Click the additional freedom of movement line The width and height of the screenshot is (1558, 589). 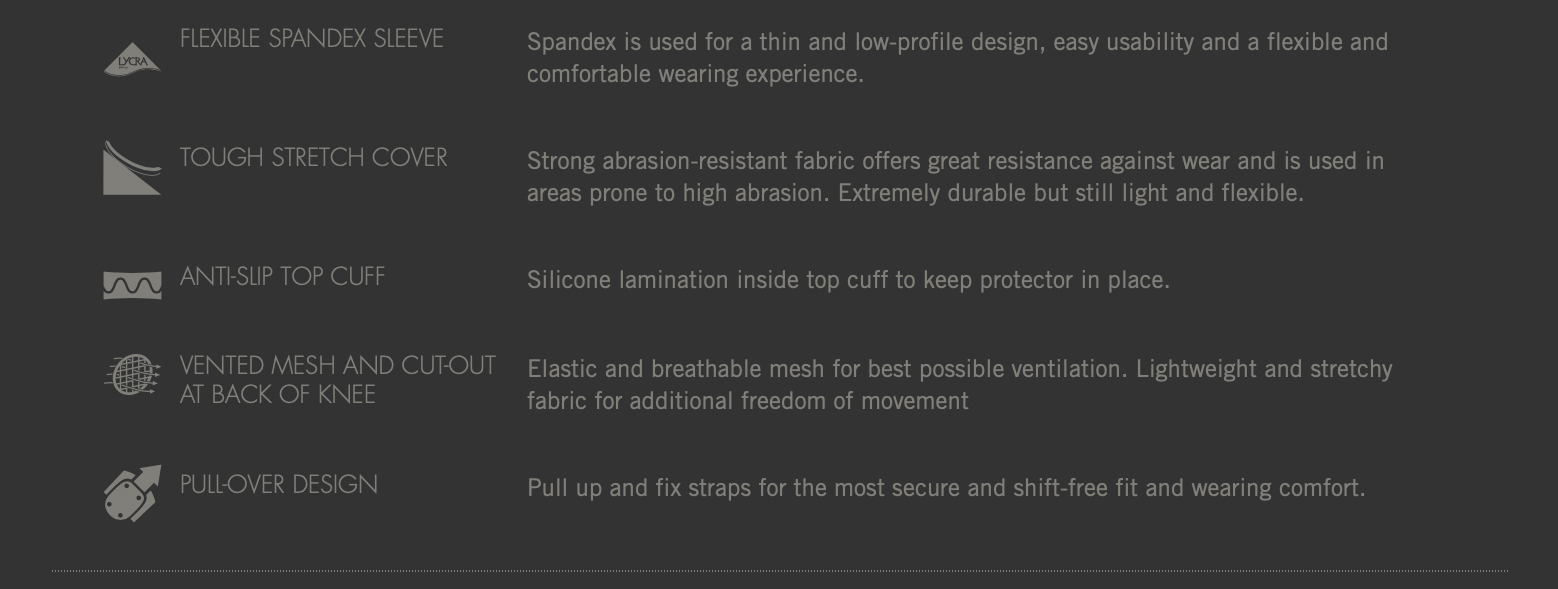click(747, 401)
